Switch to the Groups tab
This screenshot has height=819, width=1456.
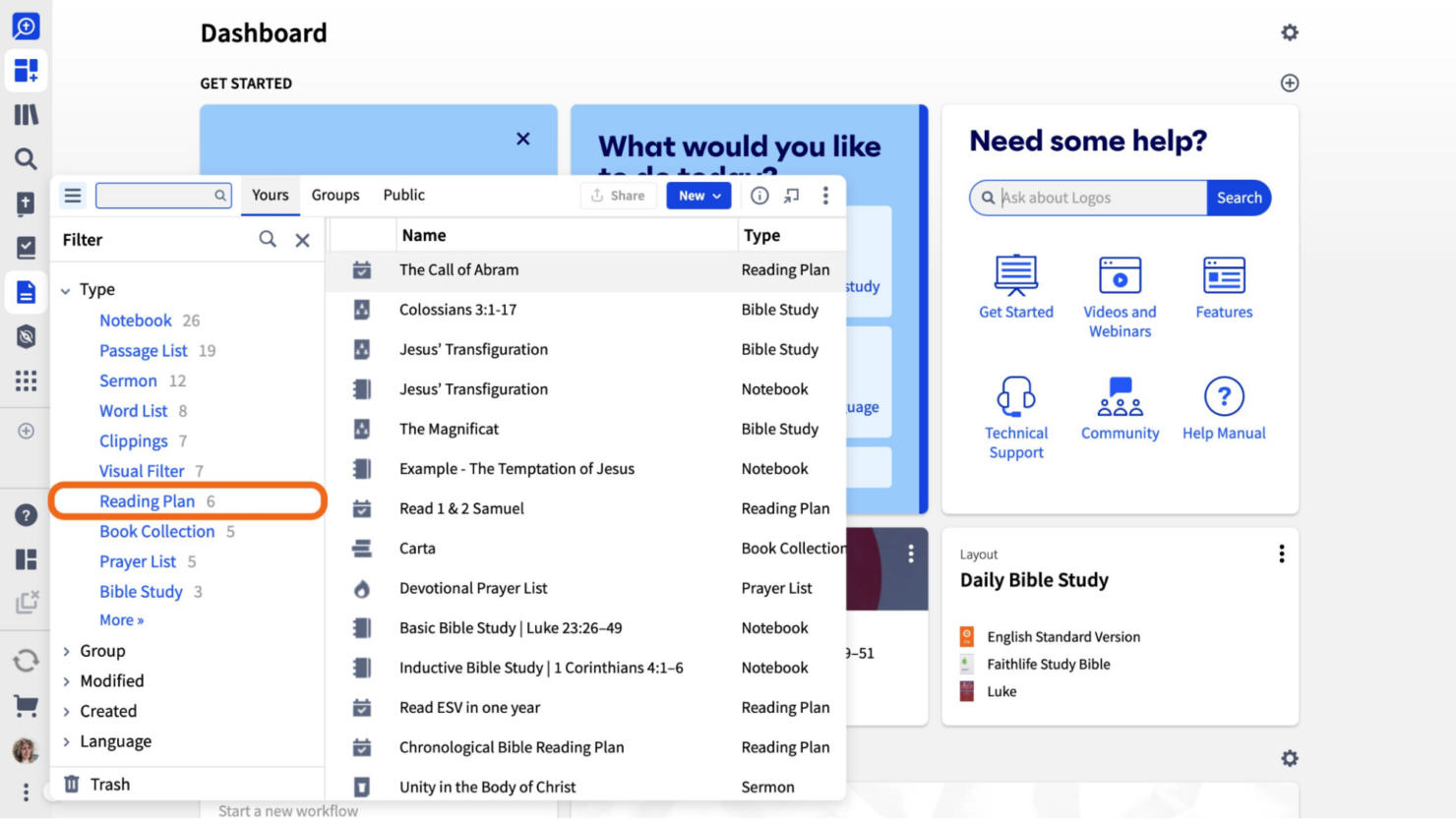click(x=335, y=195)
